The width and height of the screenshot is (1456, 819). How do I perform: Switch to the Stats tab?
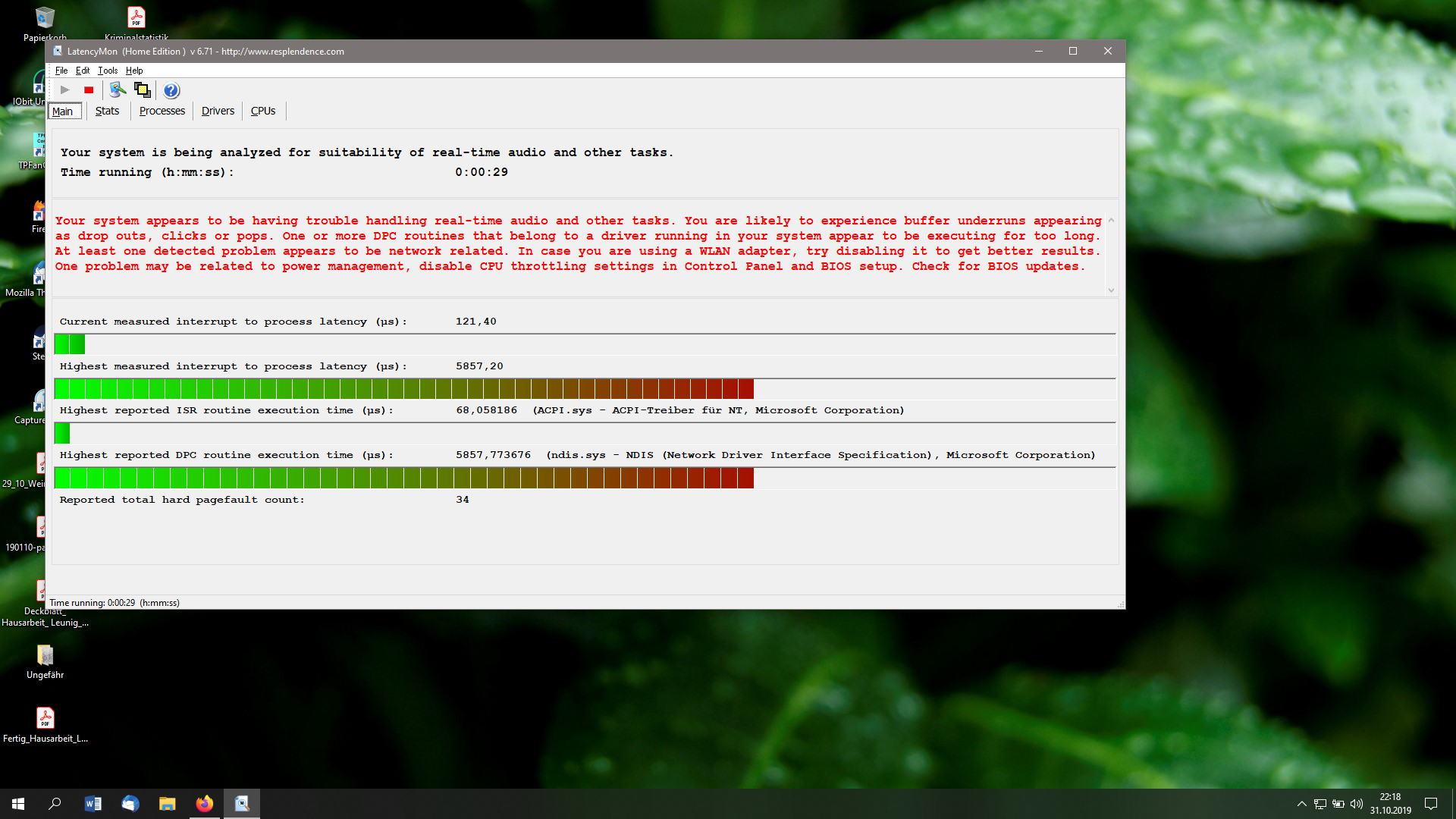click(x=107, y=111)
